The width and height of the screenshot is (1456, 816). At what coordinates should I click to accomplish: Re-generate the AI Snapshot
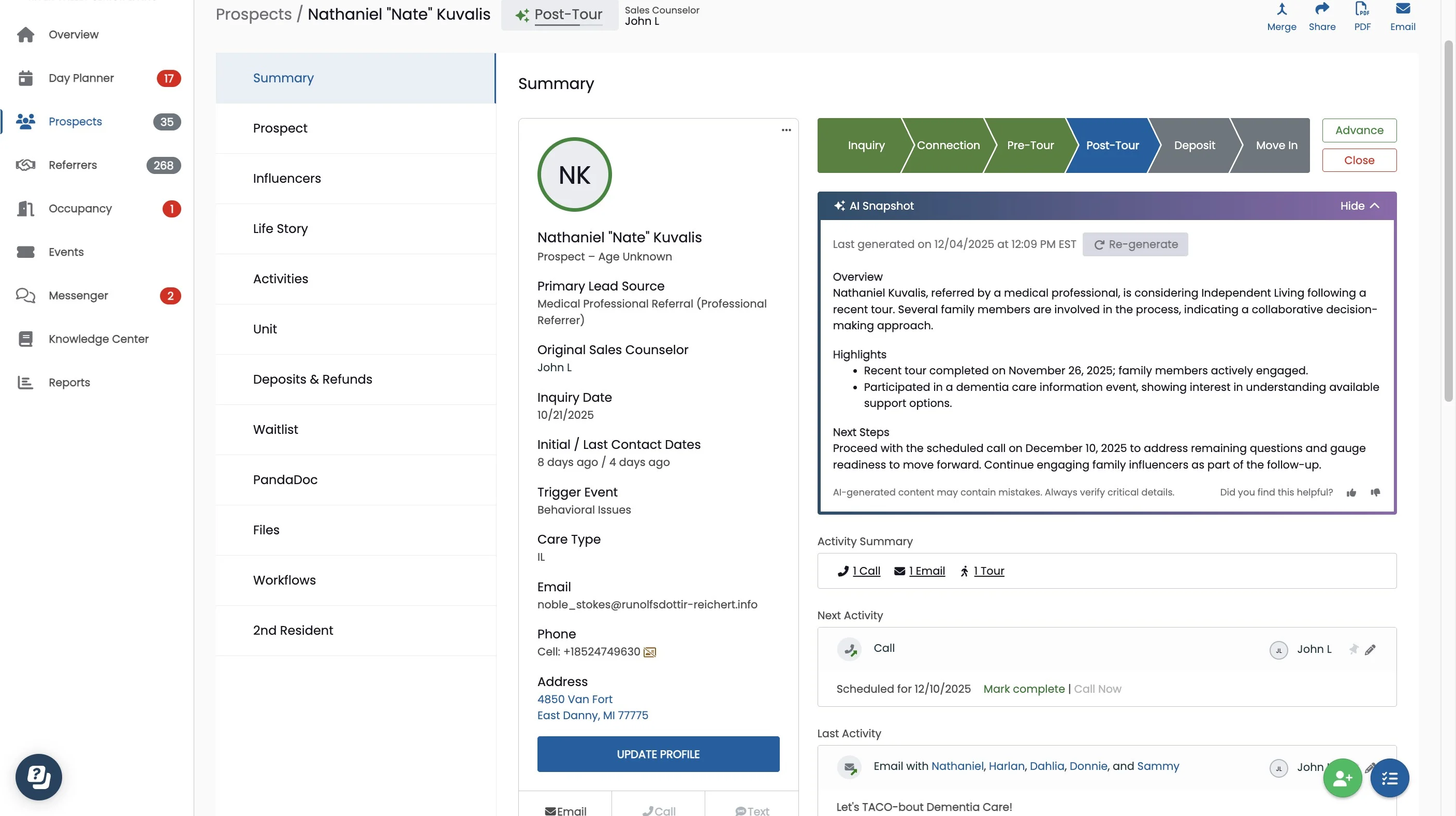(1135, 244)
